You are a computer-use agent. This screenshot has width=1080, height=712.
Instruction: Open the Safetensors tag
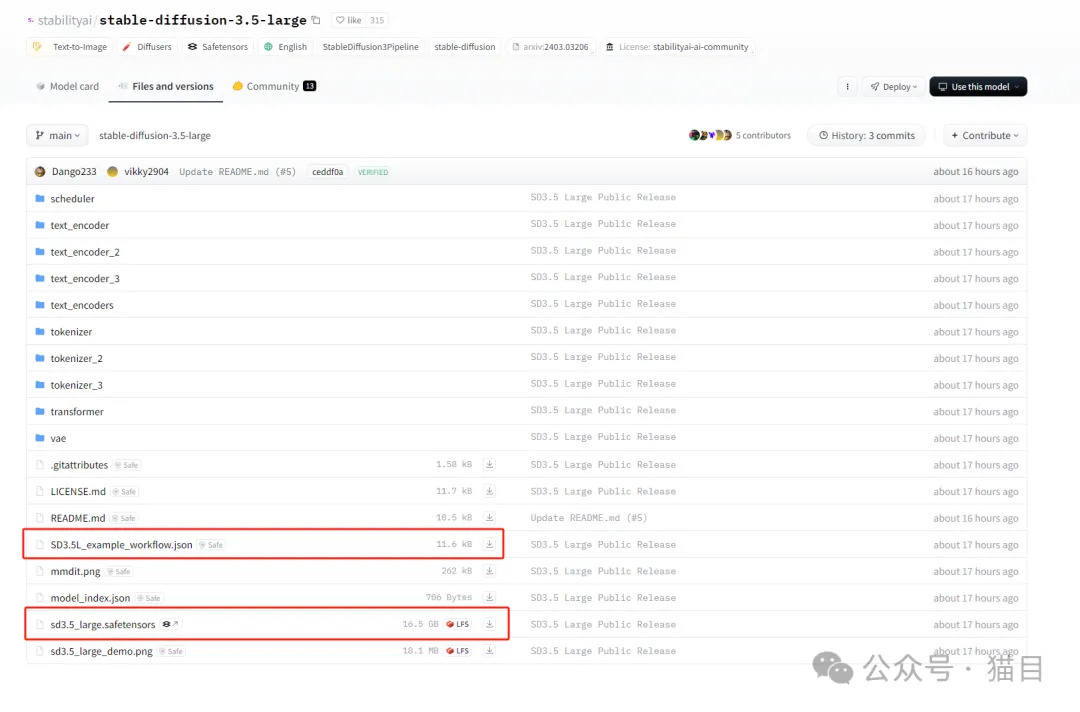tap(218, 47)
